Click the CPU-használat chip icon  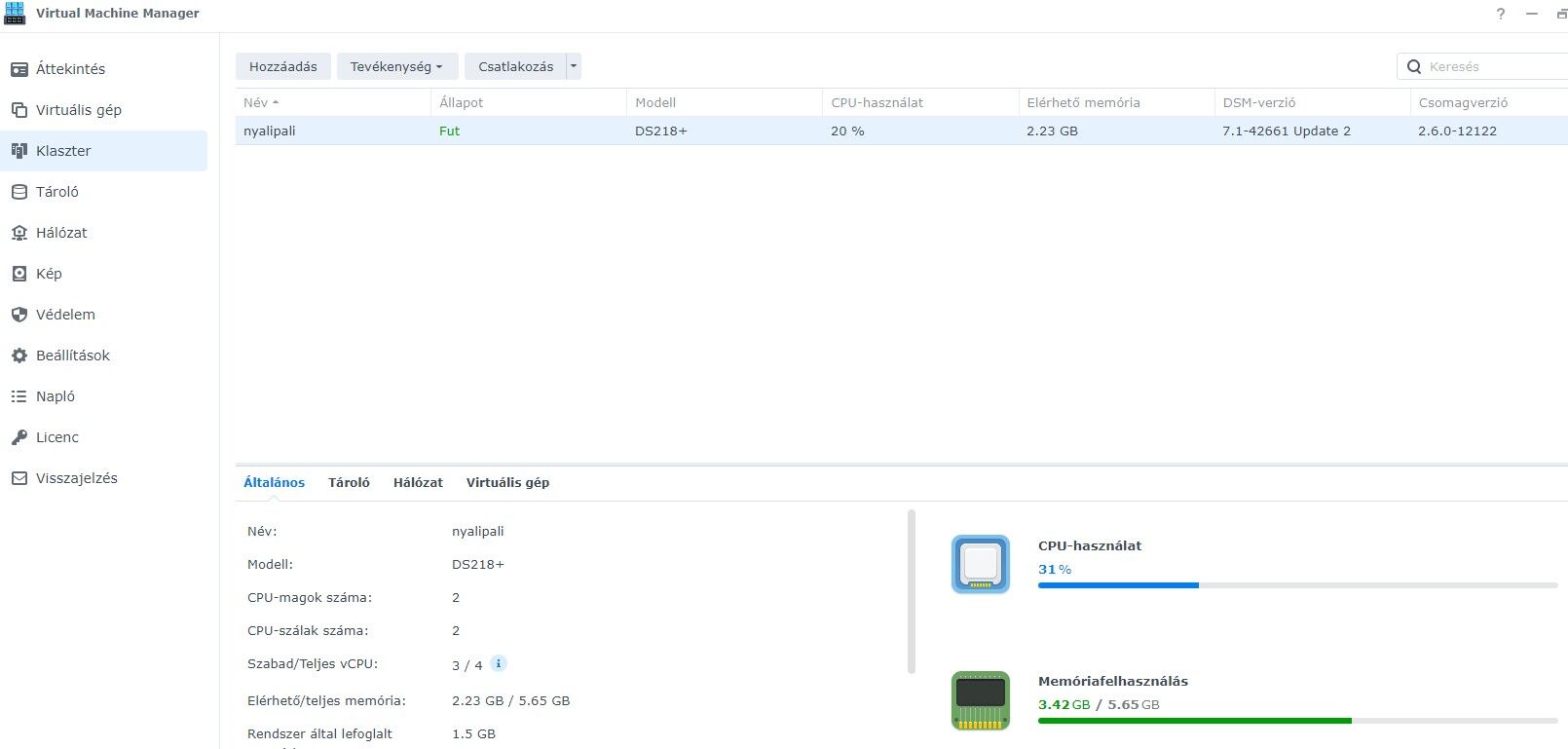pos(981,564)
